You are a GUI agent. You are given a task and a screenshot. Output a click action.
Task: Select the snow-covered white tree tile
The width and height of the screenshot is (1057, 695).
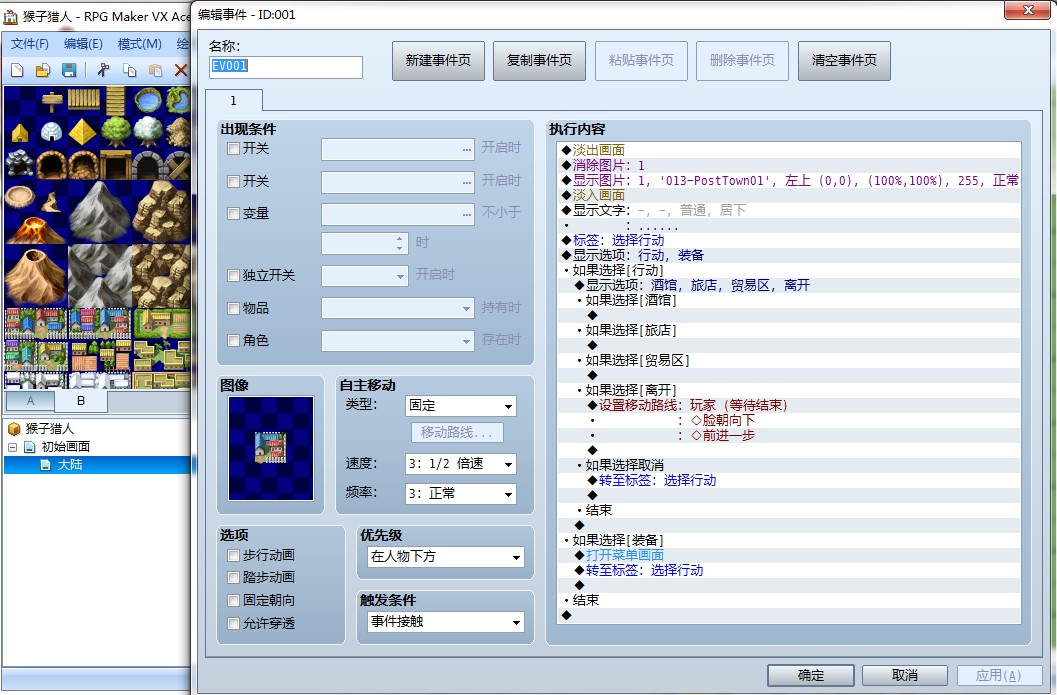[x=147, y=132]
